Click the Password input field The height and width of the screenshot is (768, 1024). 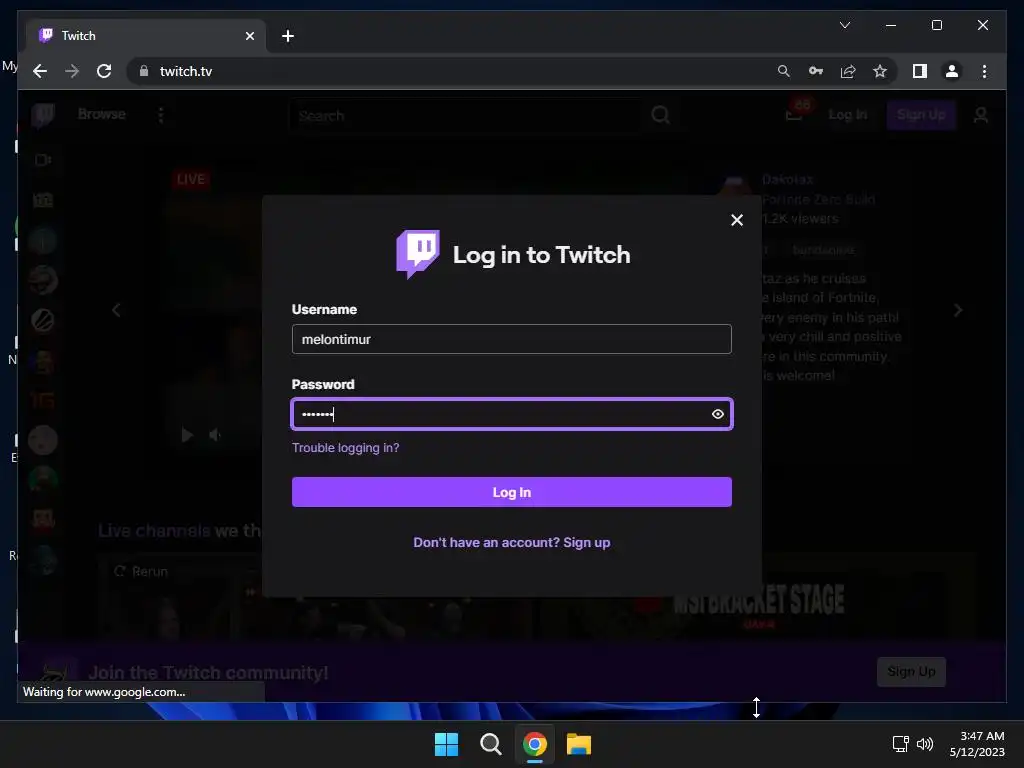click(x=511, y=414)
